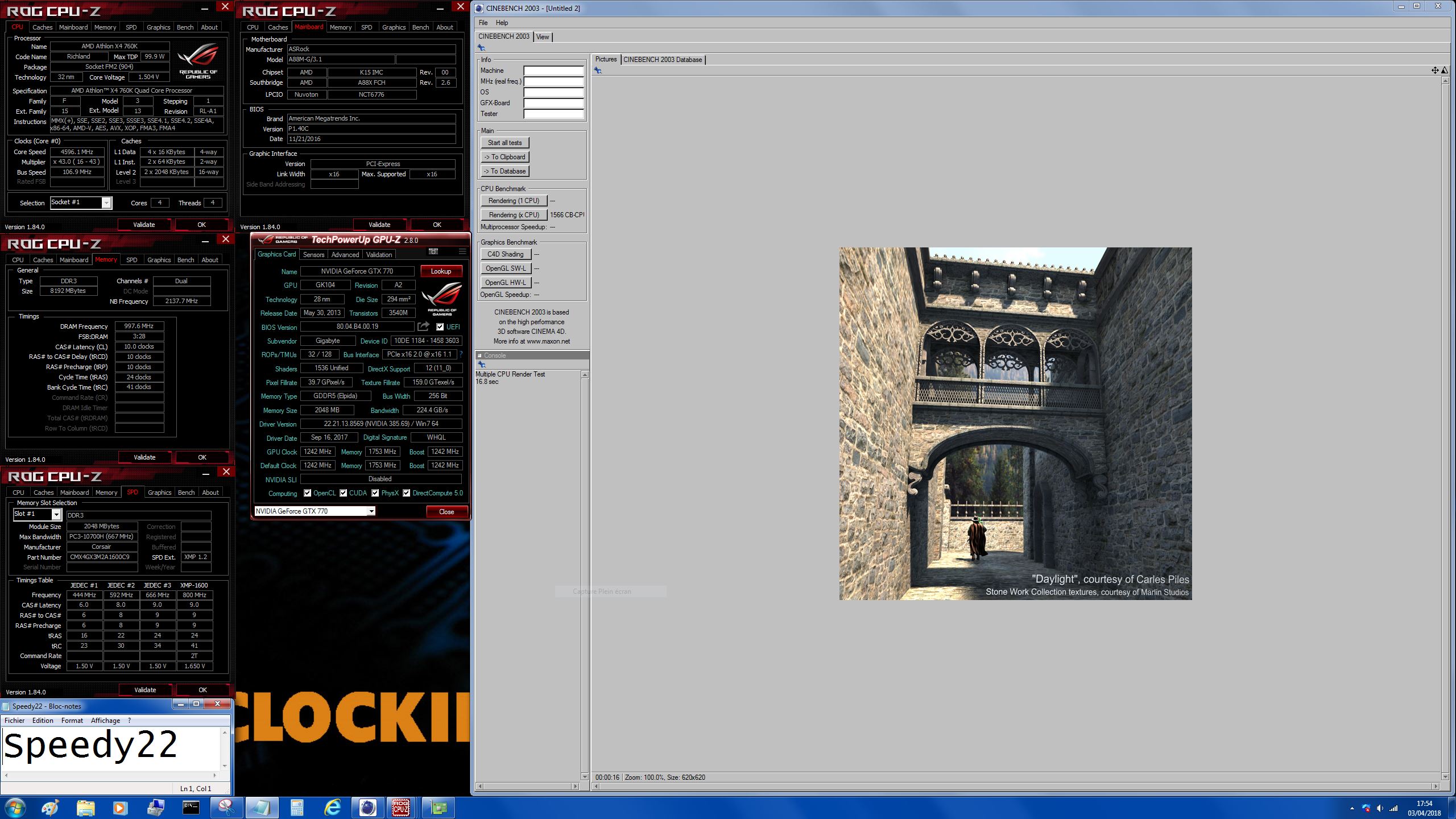Click the pin icon below the Console header
This screenshot has width=1456, height=819.
pos(481,364)
